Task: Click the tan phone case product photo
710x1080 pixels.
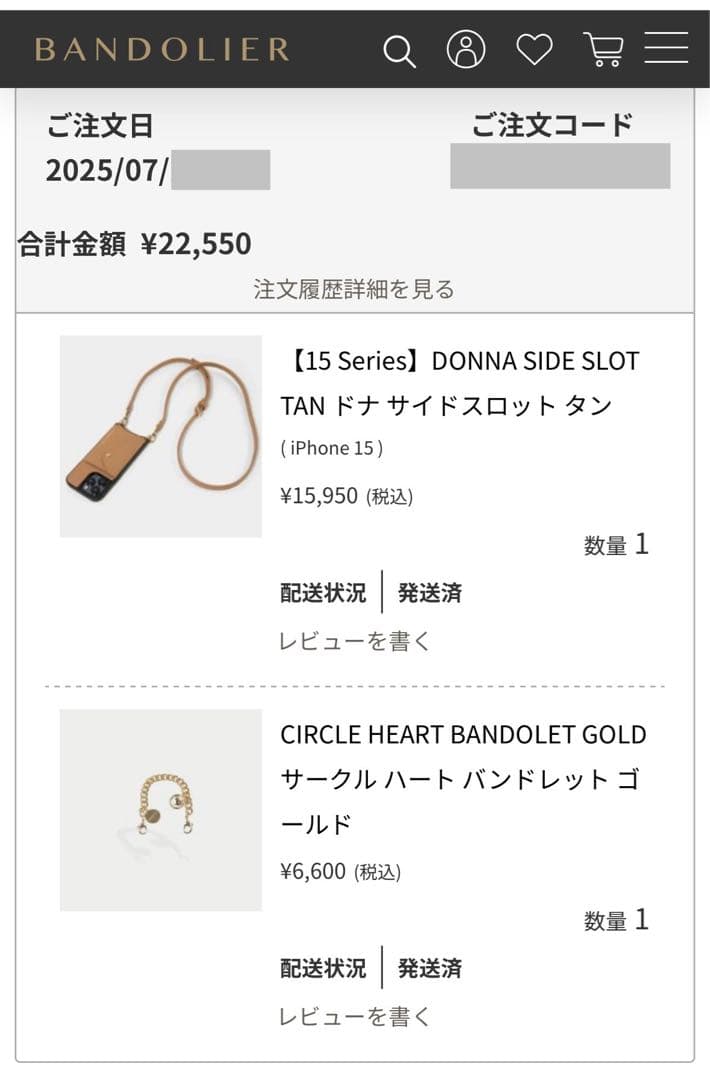Action: click(160, 436)
